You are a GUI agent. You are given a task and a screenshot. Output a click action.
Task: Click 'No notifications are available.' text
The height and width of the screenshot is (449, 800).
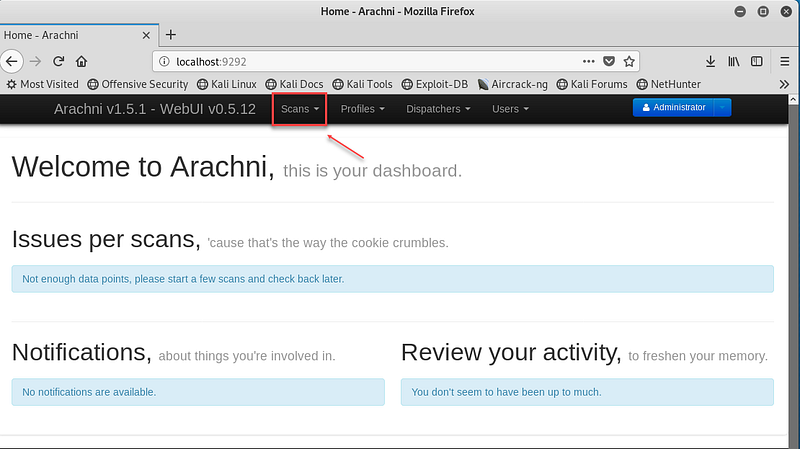coord(89,392)
